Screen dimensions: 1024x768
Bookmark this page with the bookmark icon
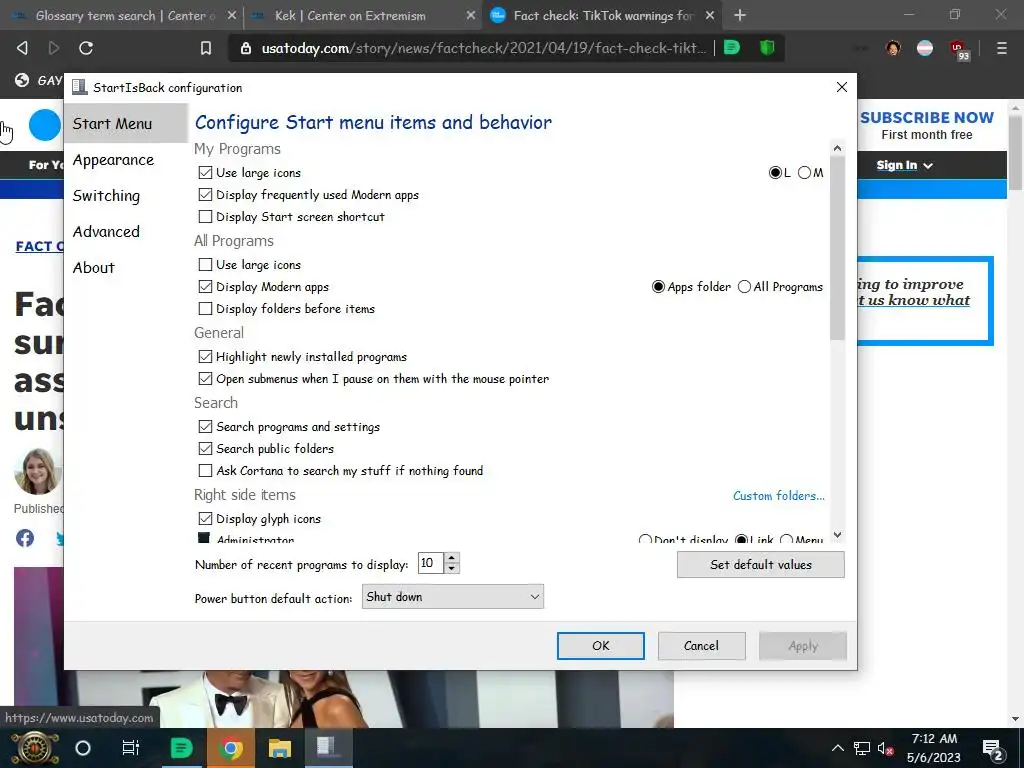pos(206,48)
